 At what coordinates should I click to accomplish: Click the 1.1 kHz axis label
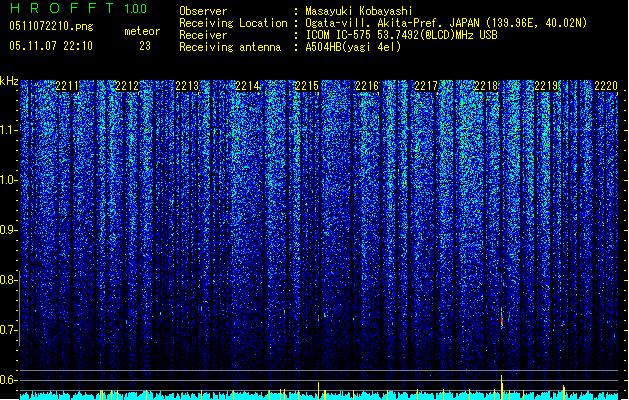(x=8, y=130)
